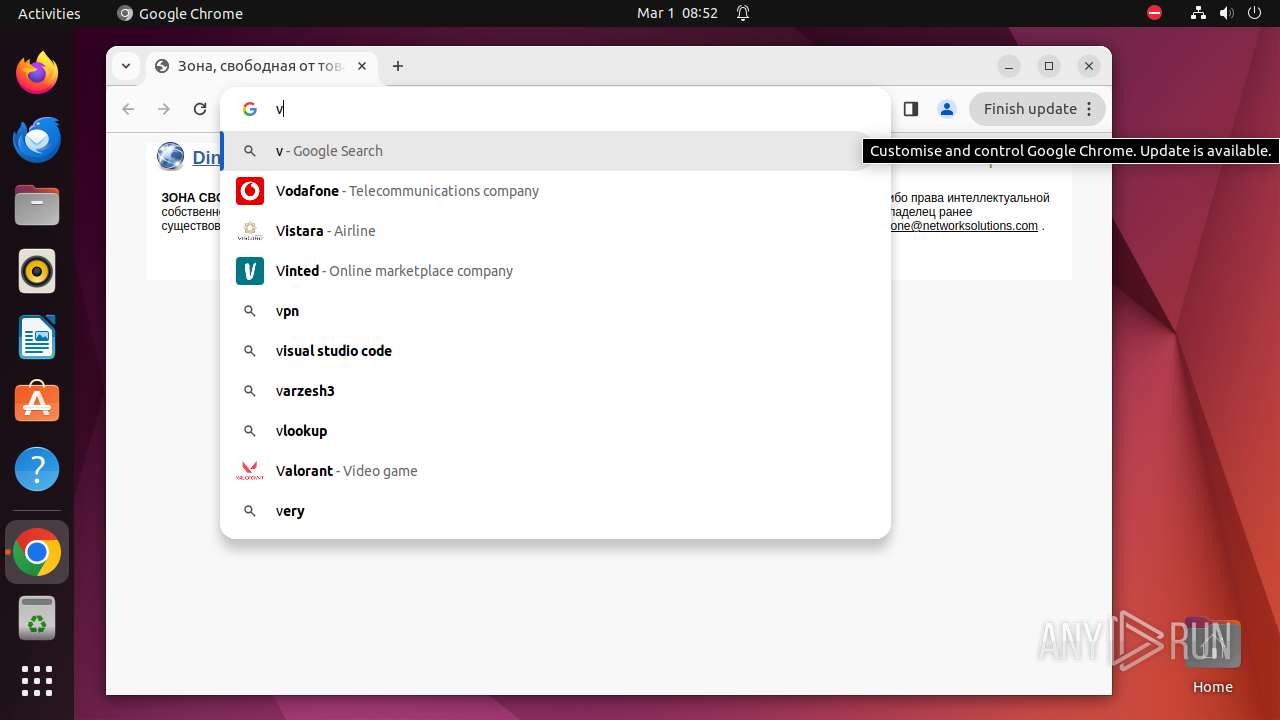This screenshot has width=1280, height=720.
Task: Open the power system menu icon
Action: pyautogui.click(x=1255, y=13)
